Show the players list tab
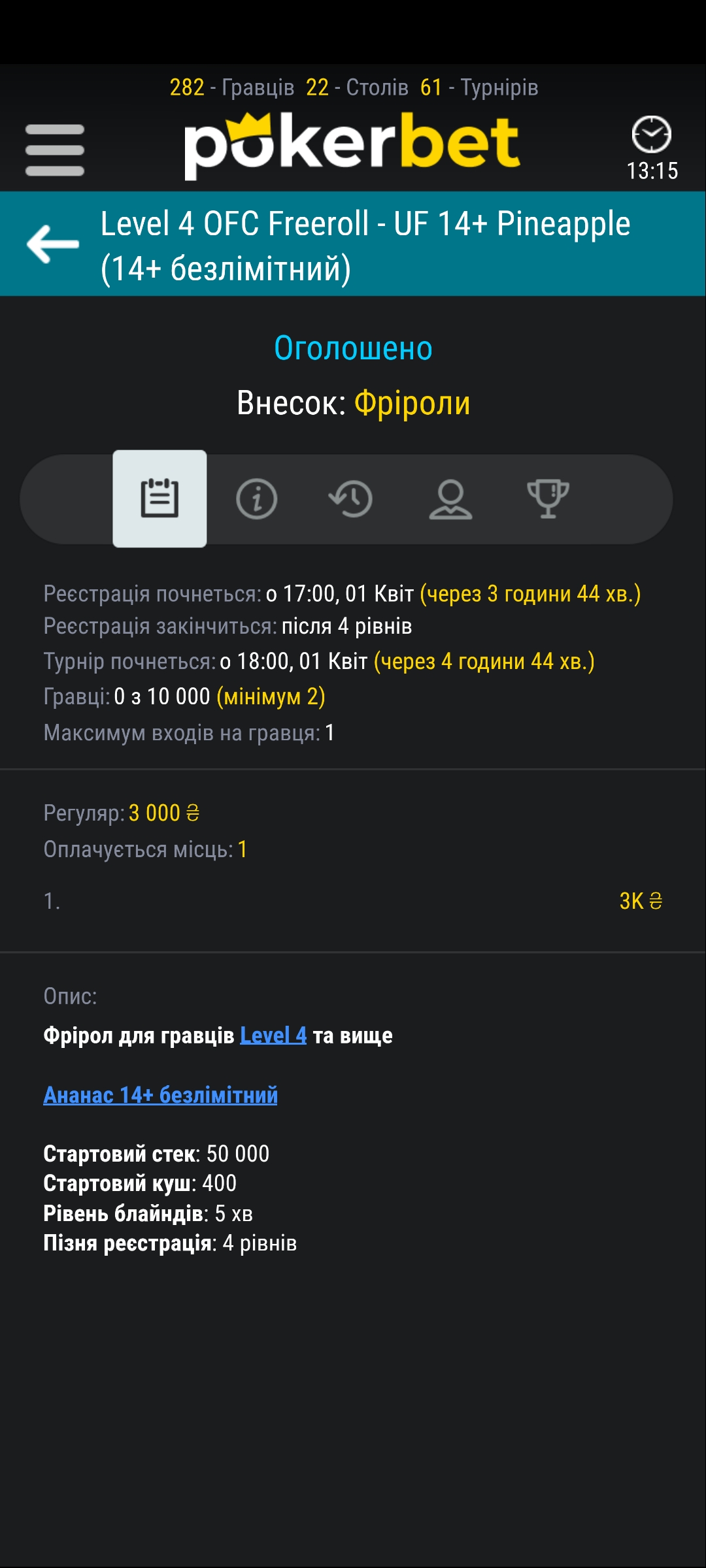 pyautogui.click(x=450, y=498)
